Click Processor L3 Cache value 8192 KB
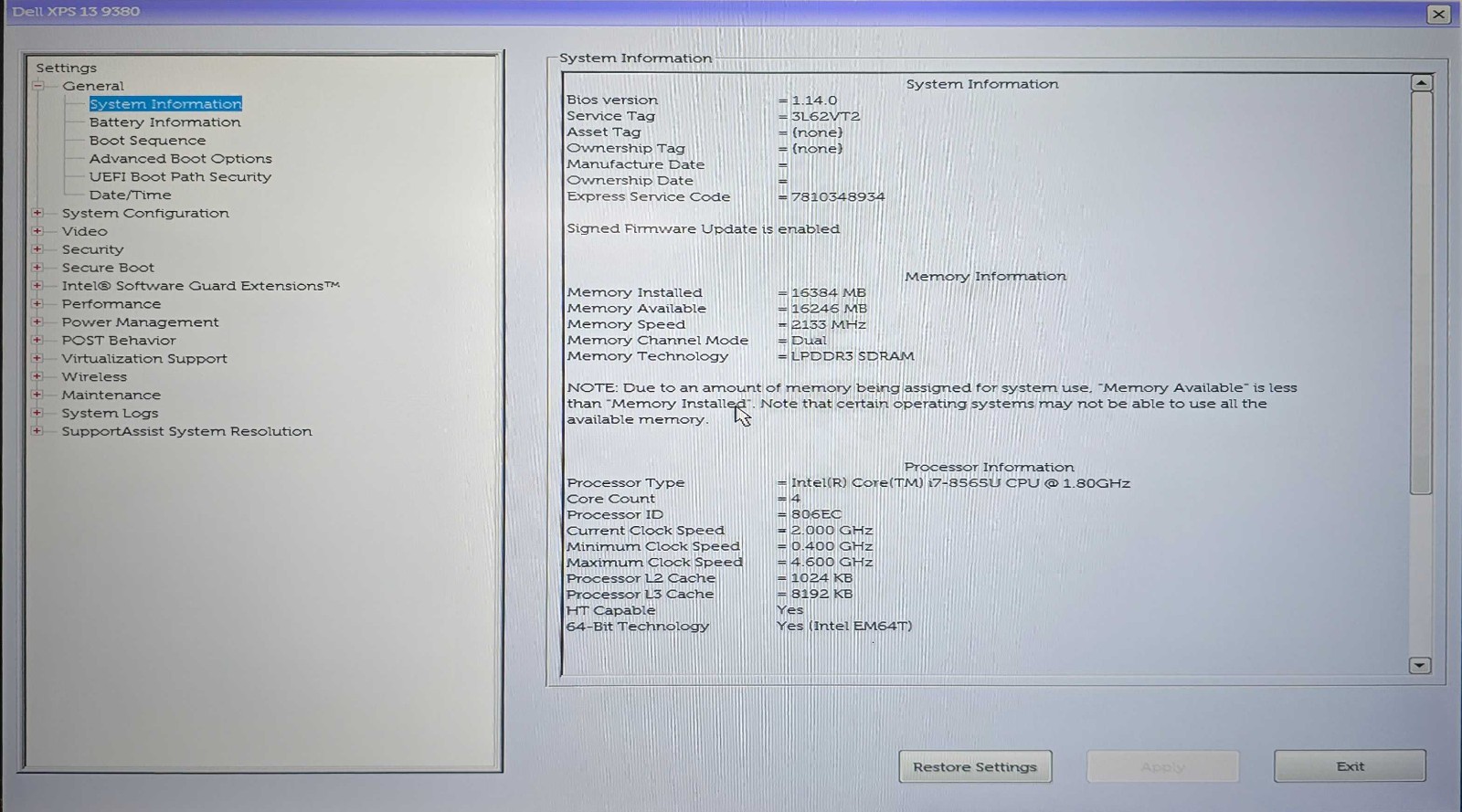The image size is (1462, 812). [x=821, y=595]
